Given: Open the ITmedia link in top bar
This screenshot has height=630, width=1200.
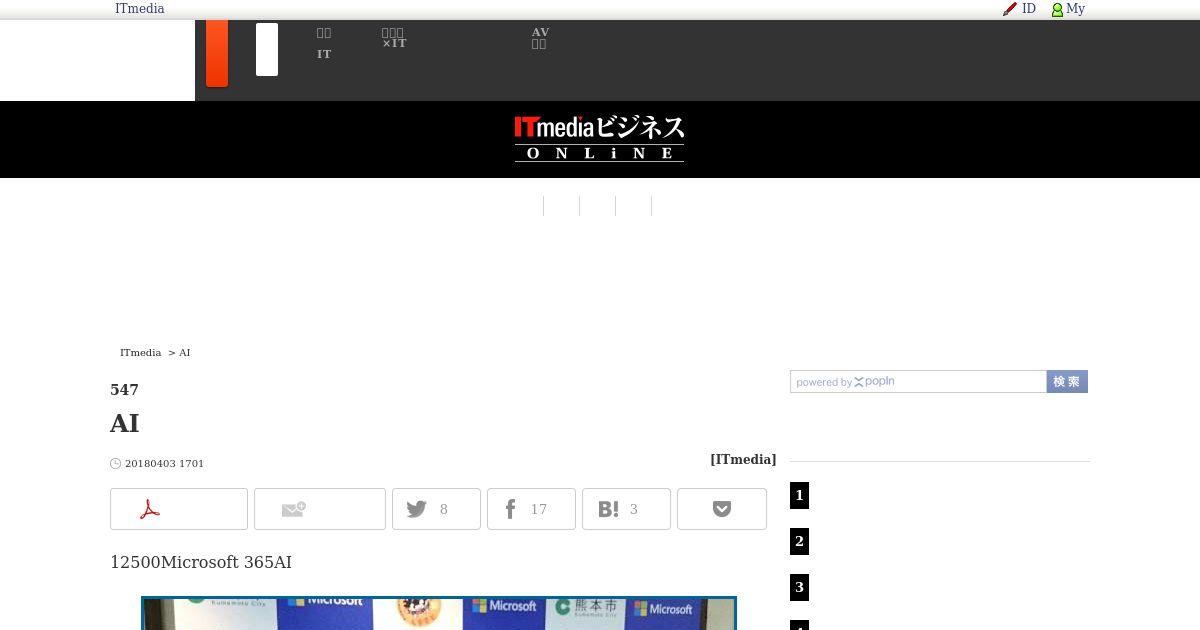Looking at the screenshot, I should coord(139,9).
